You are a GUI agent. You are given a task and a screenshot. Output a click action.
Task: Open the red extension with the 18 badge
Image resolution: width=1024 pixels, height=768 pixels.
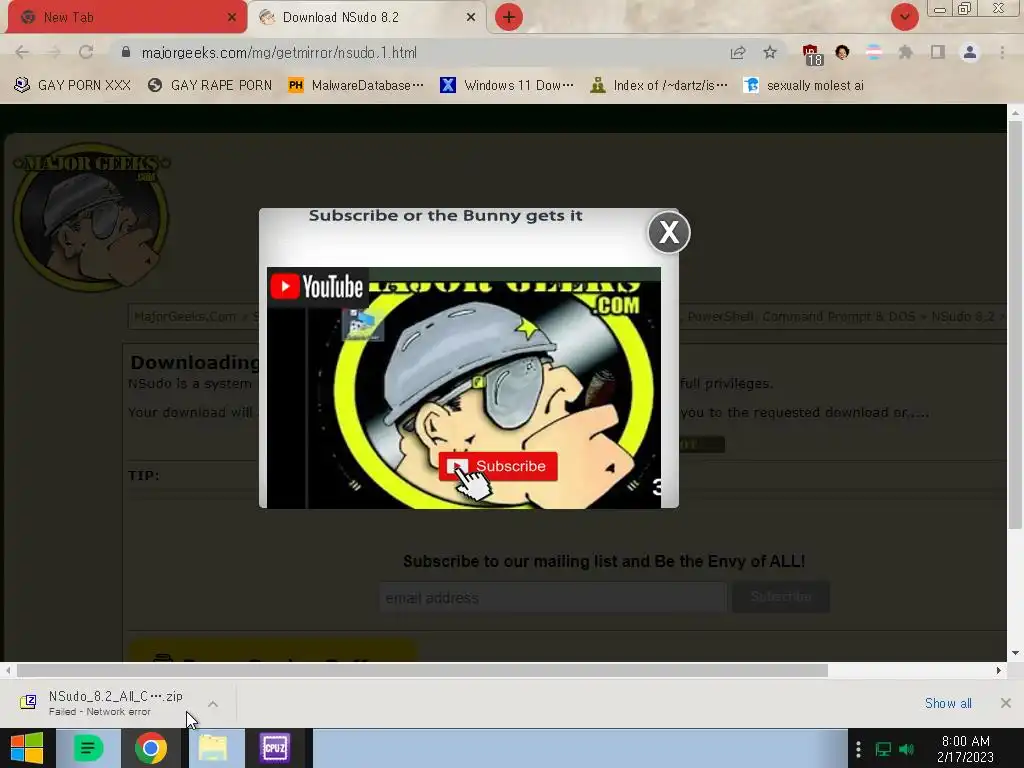[x=812, y=54]
